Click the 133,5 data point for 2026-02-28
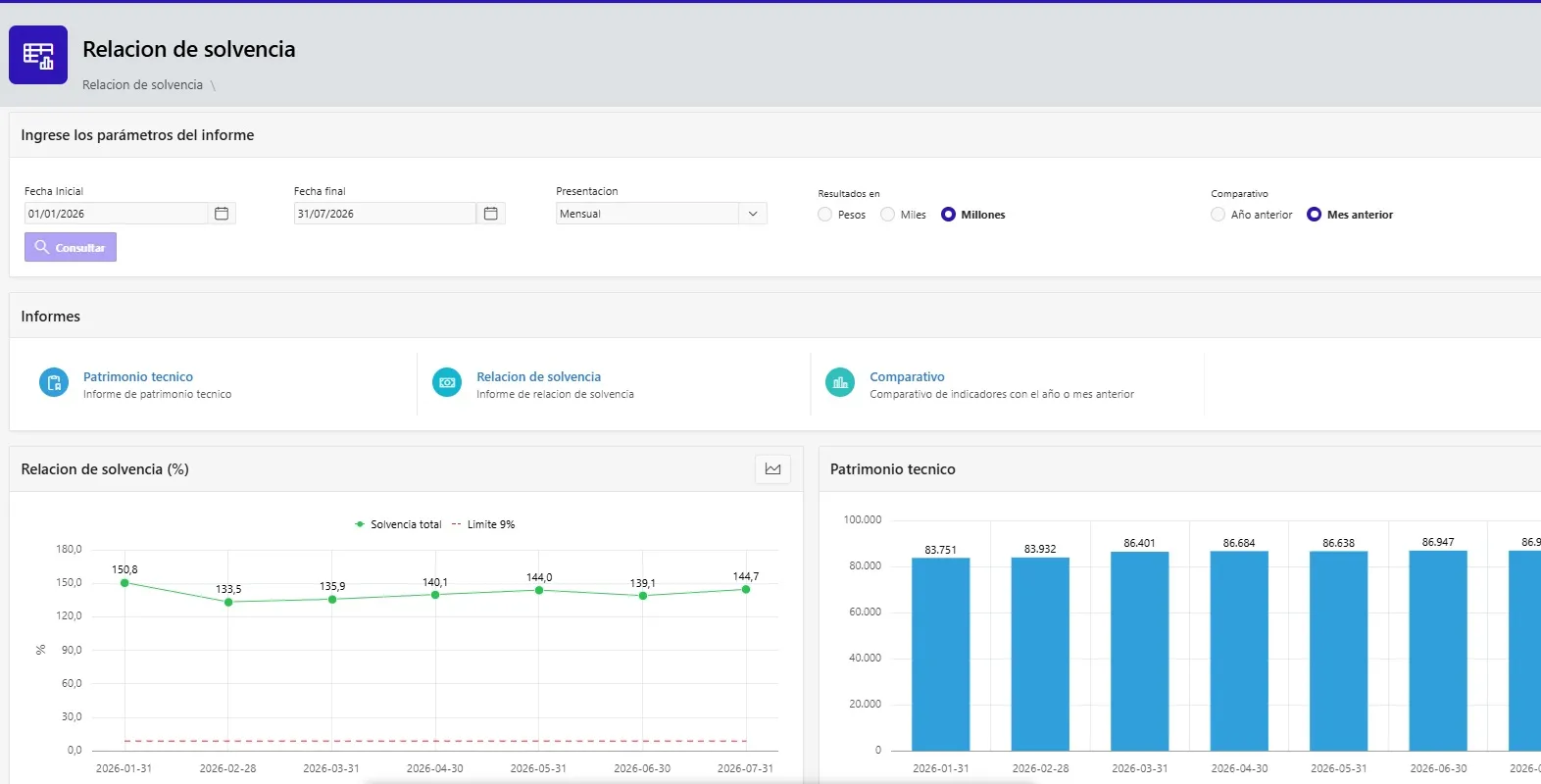This screenshot has width=1541, height=784. click(x=228, y=602)
